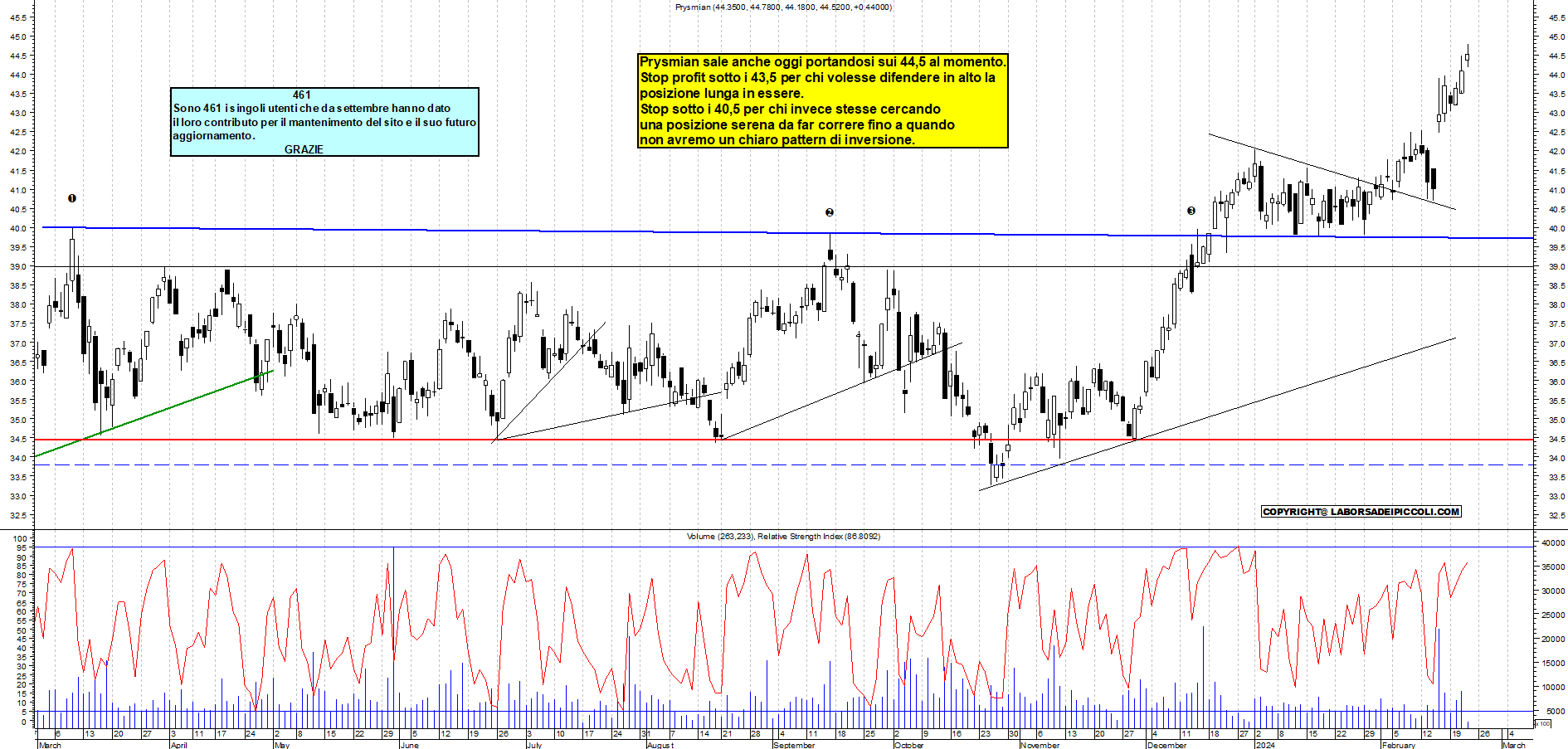Click the 100 value on the RSI scale

pyautogui.click(x=21, y=538)
